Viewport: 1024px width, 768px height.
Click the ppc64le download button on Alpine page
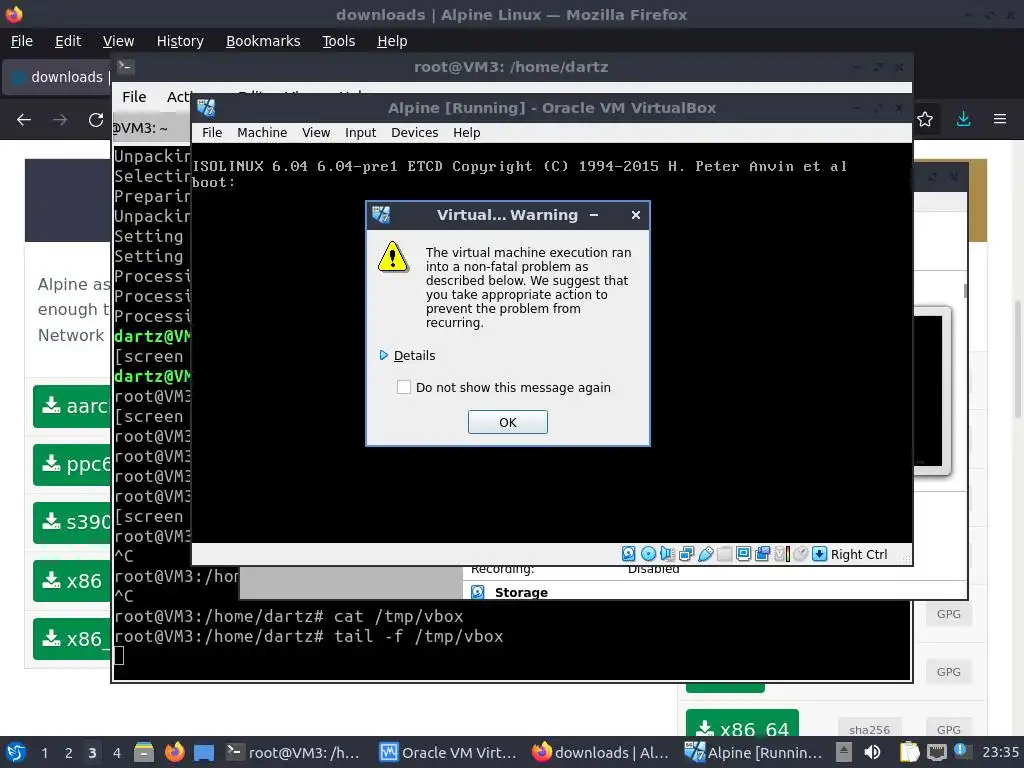click(x=72, y=464)
